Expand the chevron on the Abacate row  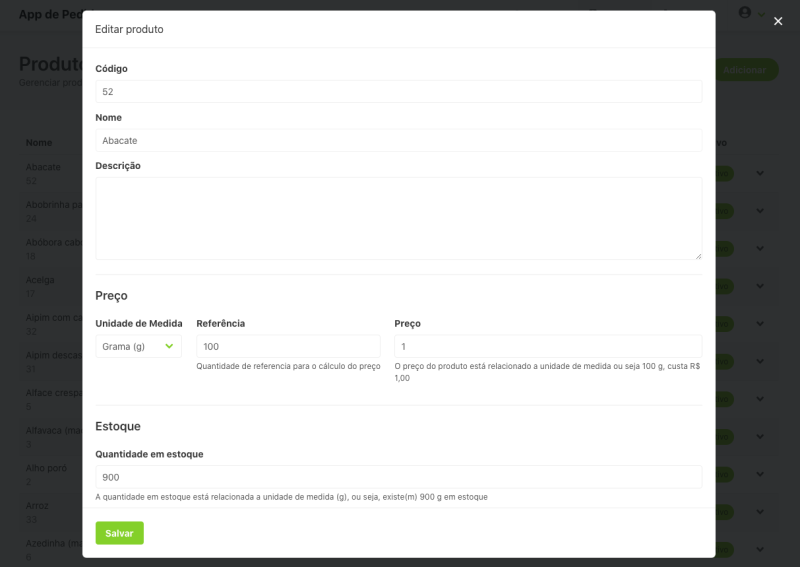pos(760,173)
